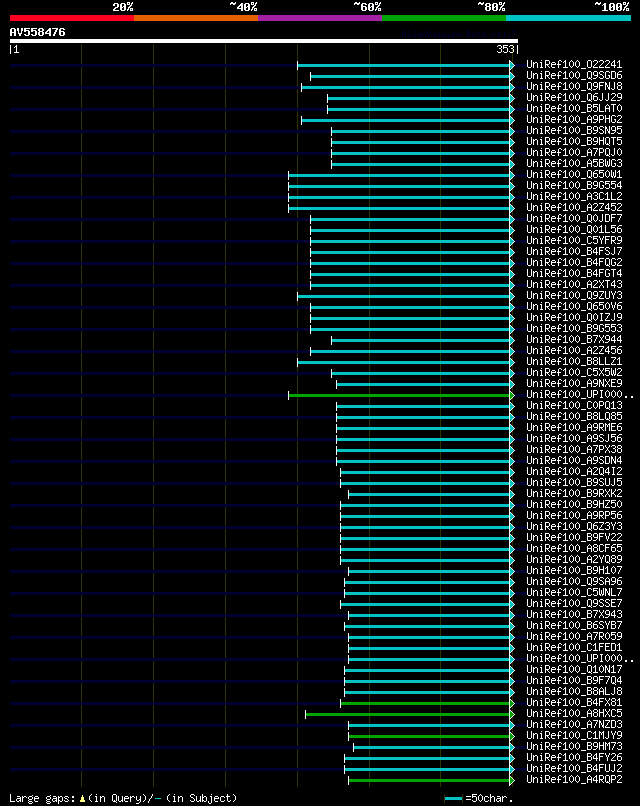Click the orange ~40% legend segment
Screen dimensions: 640x806
click(x=196, y=18)
